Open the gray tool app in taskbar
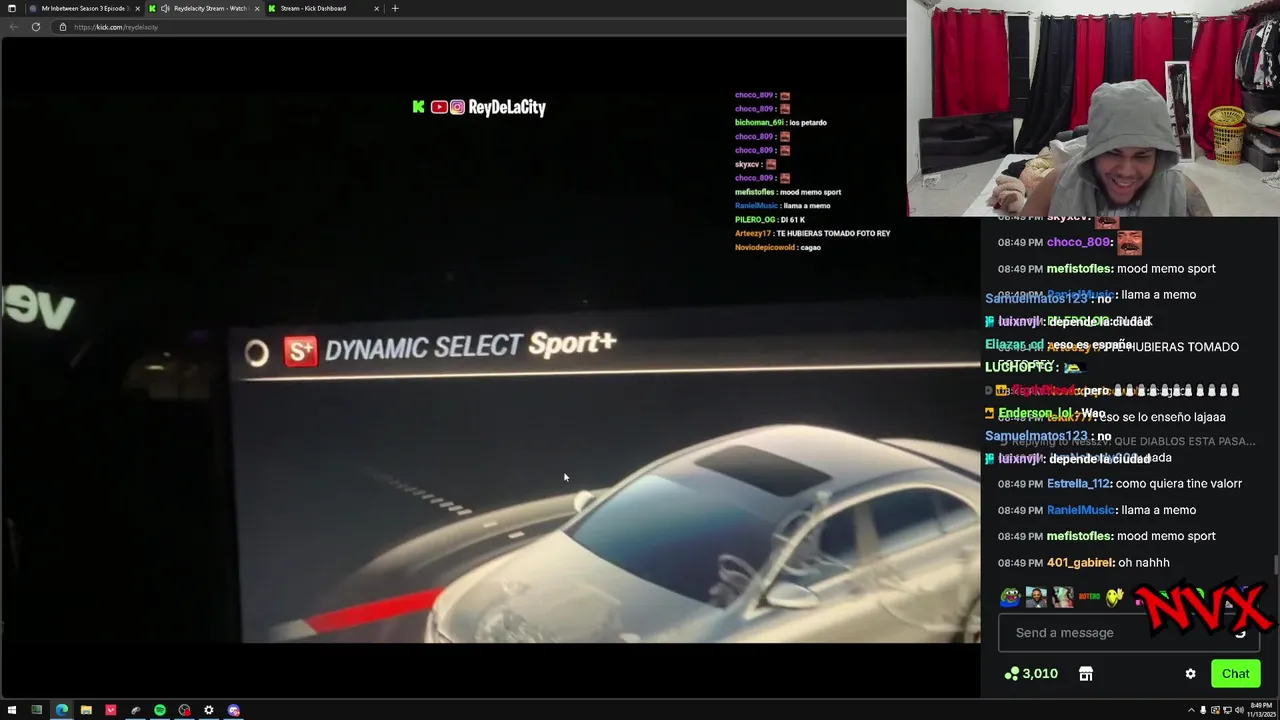This screenshot has height=720, width=1280. tap(135, 710)
